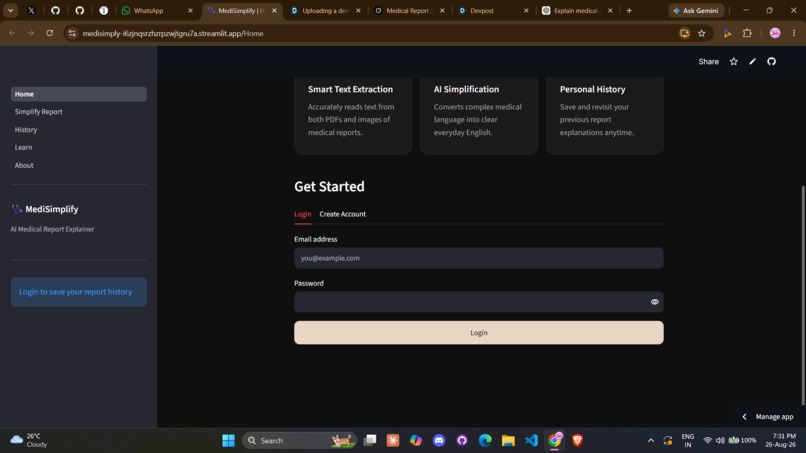Switch to the MediSimplify tab
Image resolution: width=806 pixels, height=453 pixels.
click(241, 10)
